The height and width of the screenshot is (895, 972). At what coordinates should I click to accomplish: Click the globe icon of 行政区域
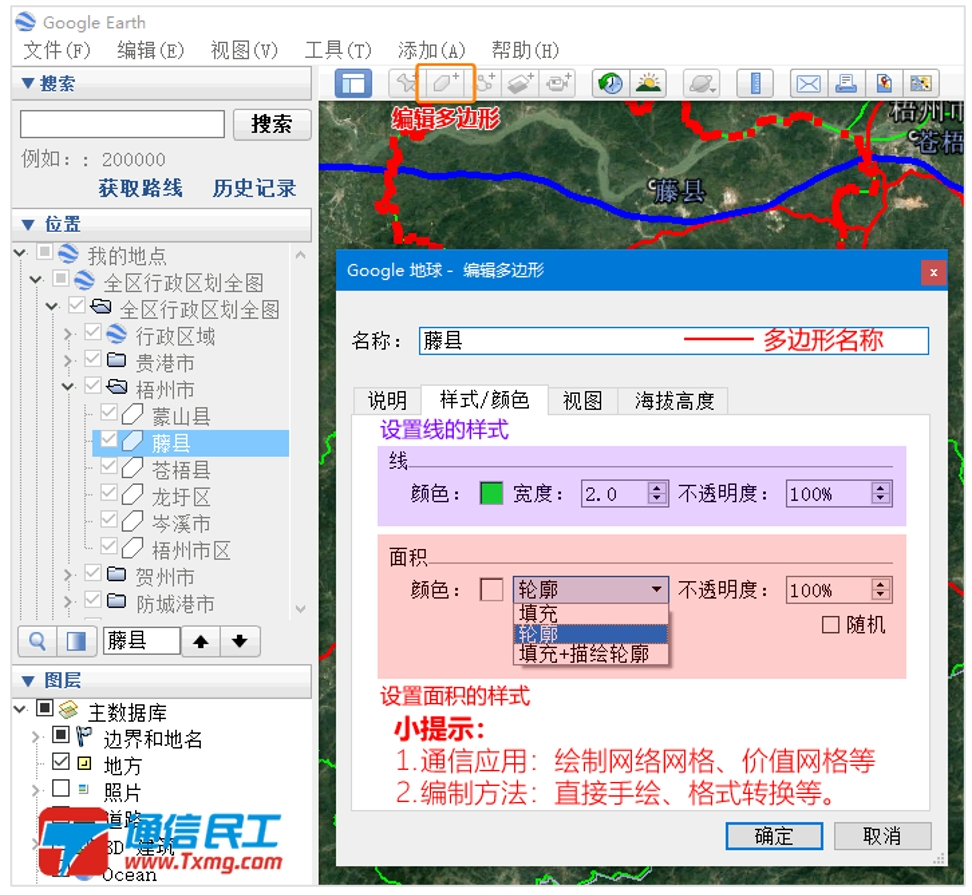coord(117,333)
